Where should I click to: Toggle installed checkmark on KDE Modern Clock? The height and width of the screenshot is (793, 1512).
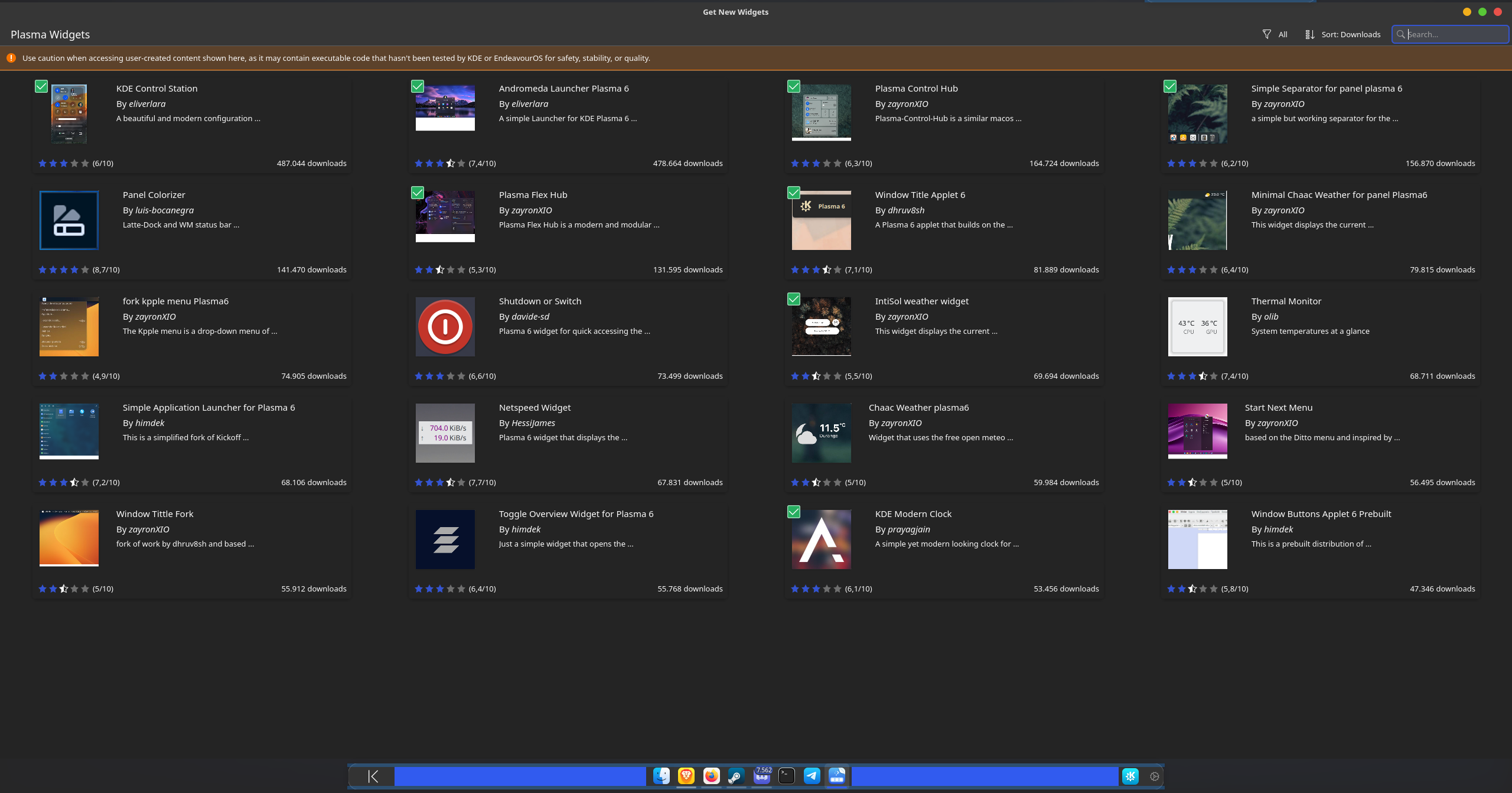794,512
